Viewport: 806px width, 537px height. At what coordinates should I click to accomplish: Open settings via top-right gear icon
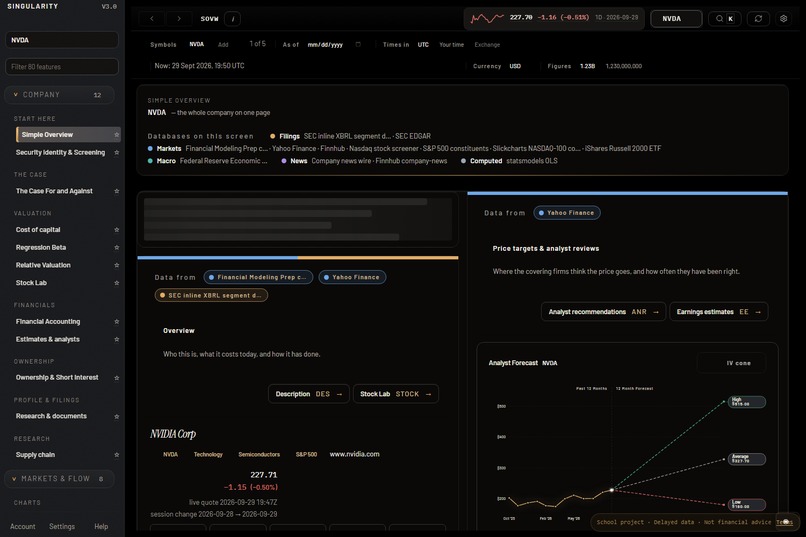click(x=783, y=18)
